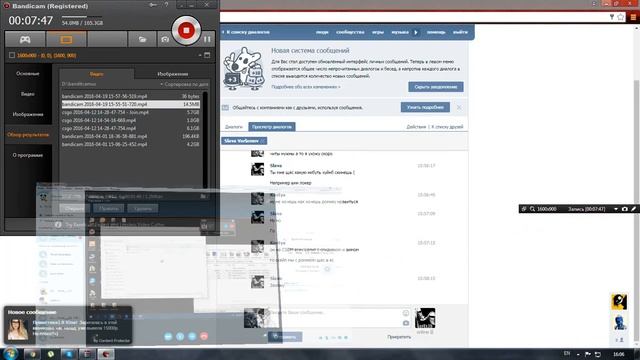Open the recipient's avatar beside message box
The image size is (640, 360).
tap(425, 318)
